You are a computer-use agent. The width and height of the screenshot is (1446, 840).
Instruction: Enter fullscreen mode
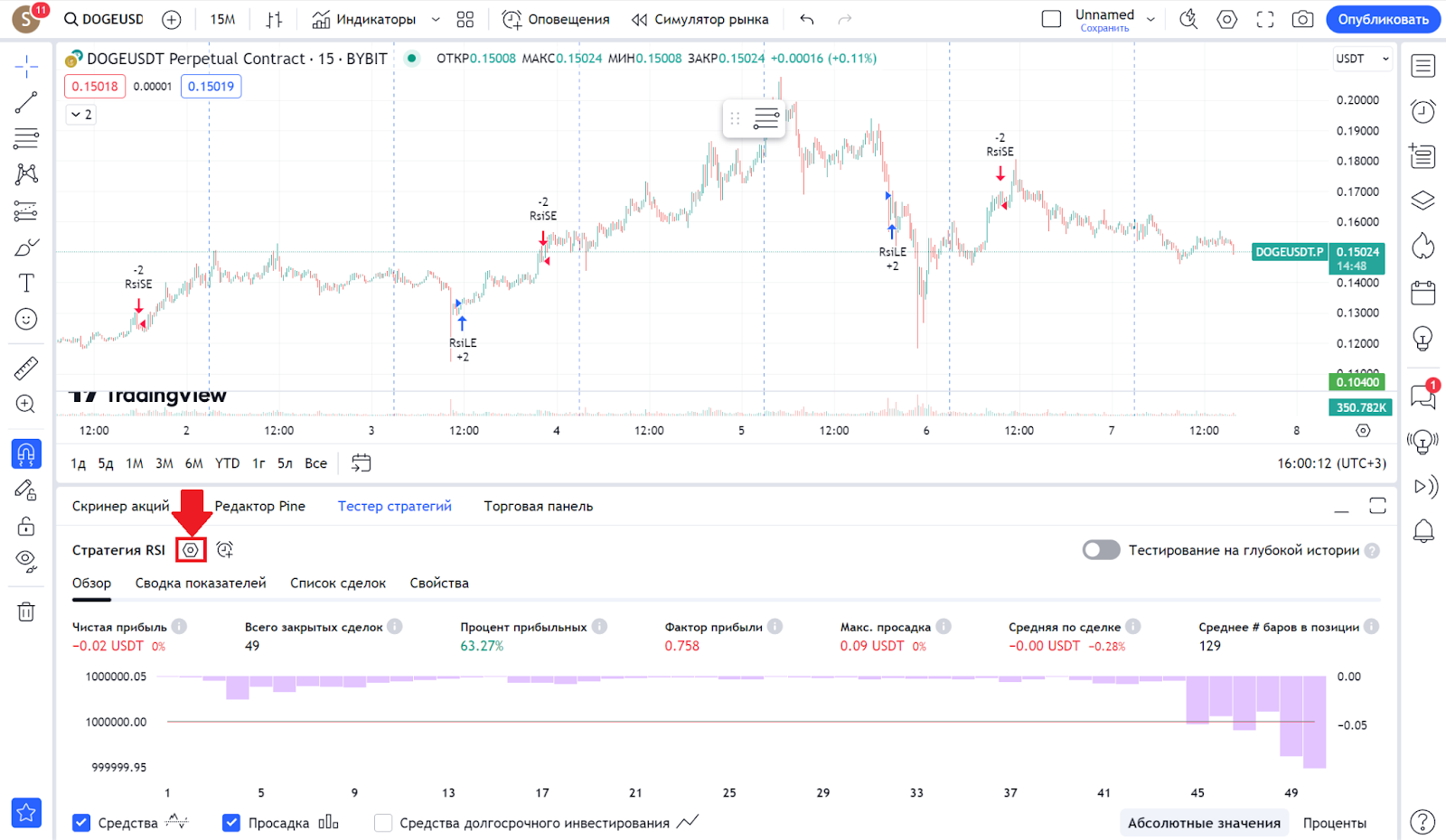coord(1265,19)
